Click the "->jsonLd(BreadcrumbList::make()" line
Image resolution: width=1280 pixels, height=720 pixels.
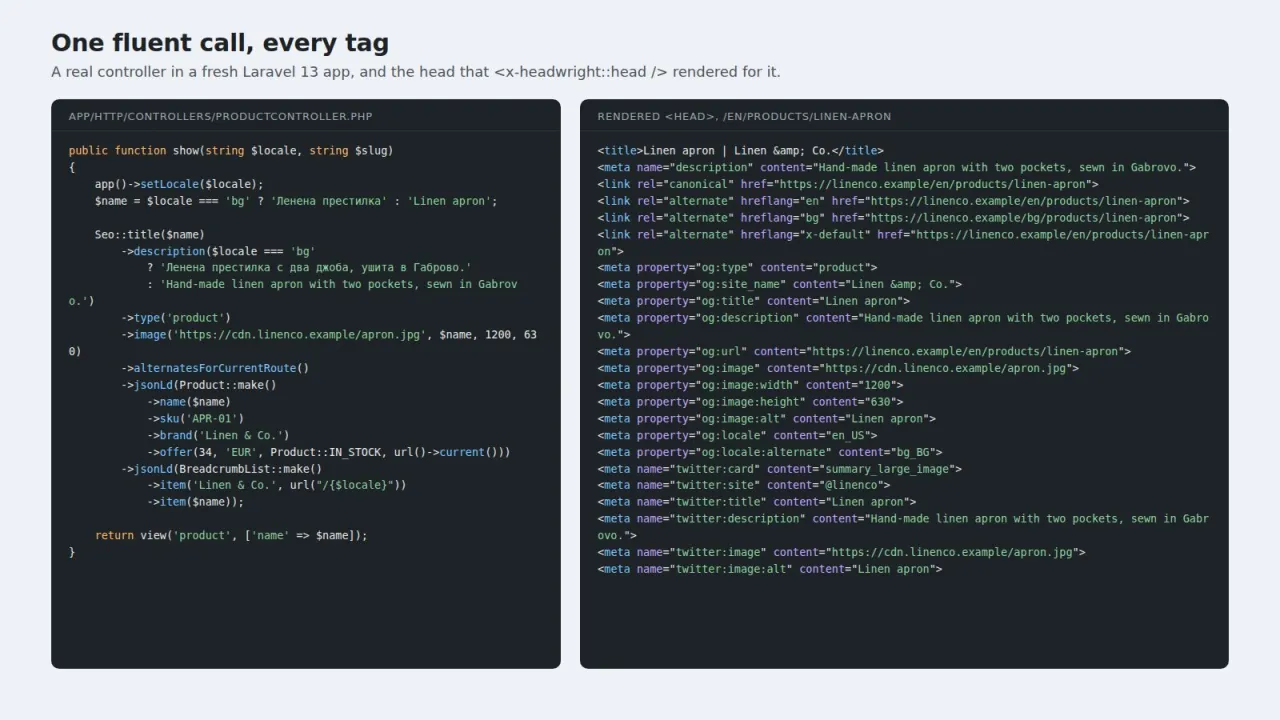pyautogui.click(x=222, y=469)
